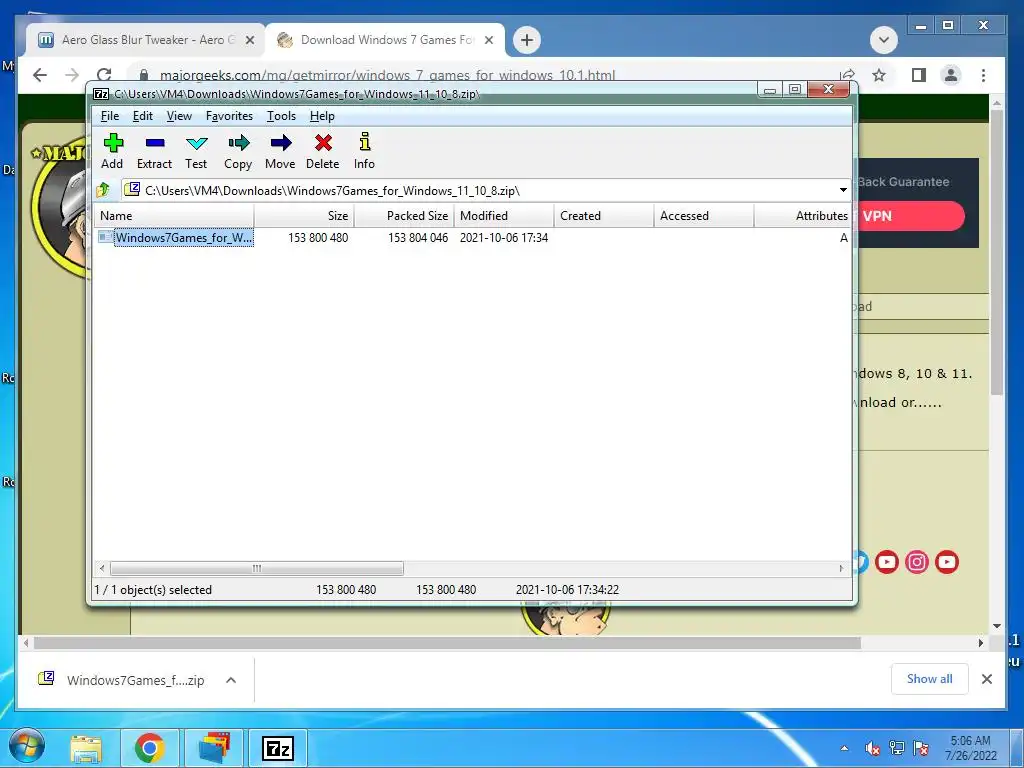Image resolution: width=1024 pixels, height=768 pixels.
Task: Open File menu in 7-Zip
Action: point(109,116)
